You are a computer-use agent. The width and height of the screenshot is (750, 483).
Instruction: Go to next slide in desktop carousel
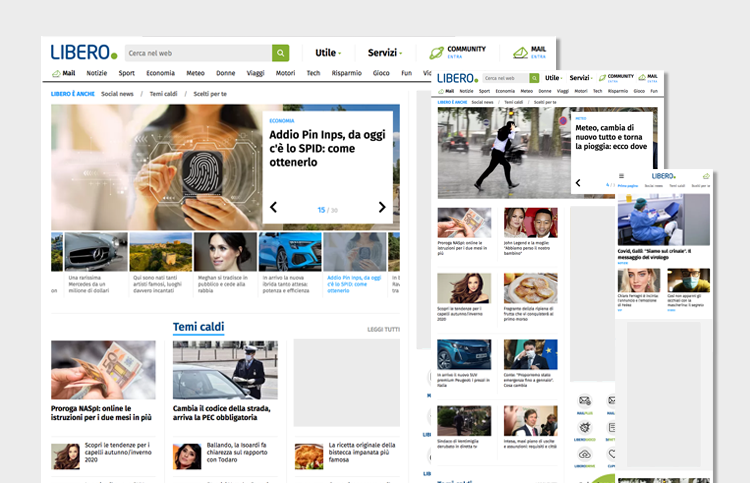(382, 207)
